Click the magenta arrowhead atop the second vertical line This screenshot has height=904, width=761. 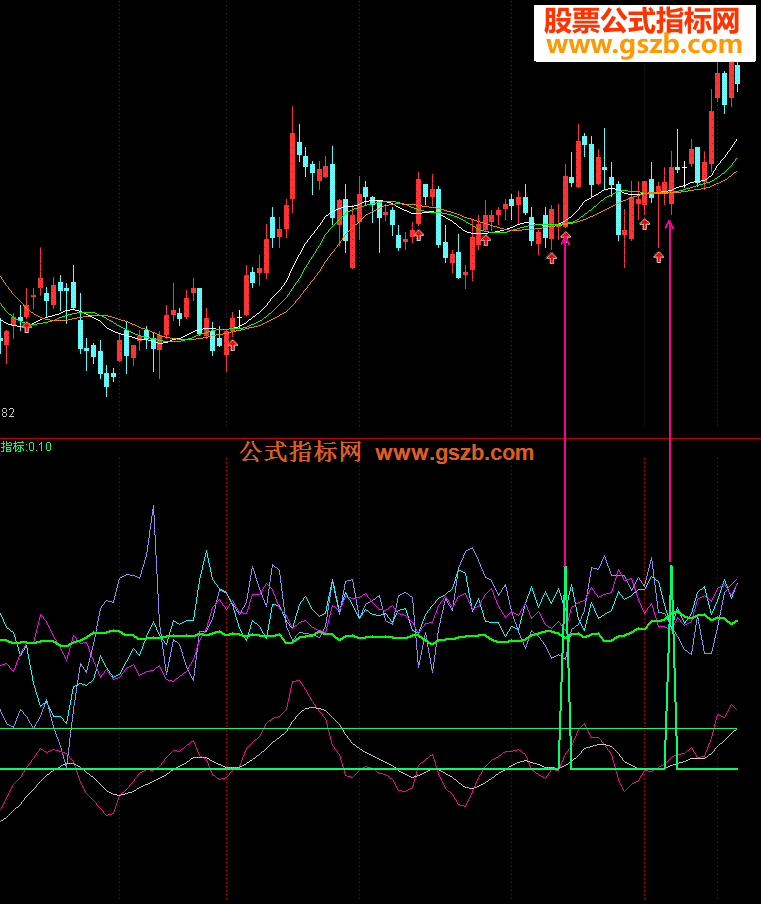tap(669, 225)
